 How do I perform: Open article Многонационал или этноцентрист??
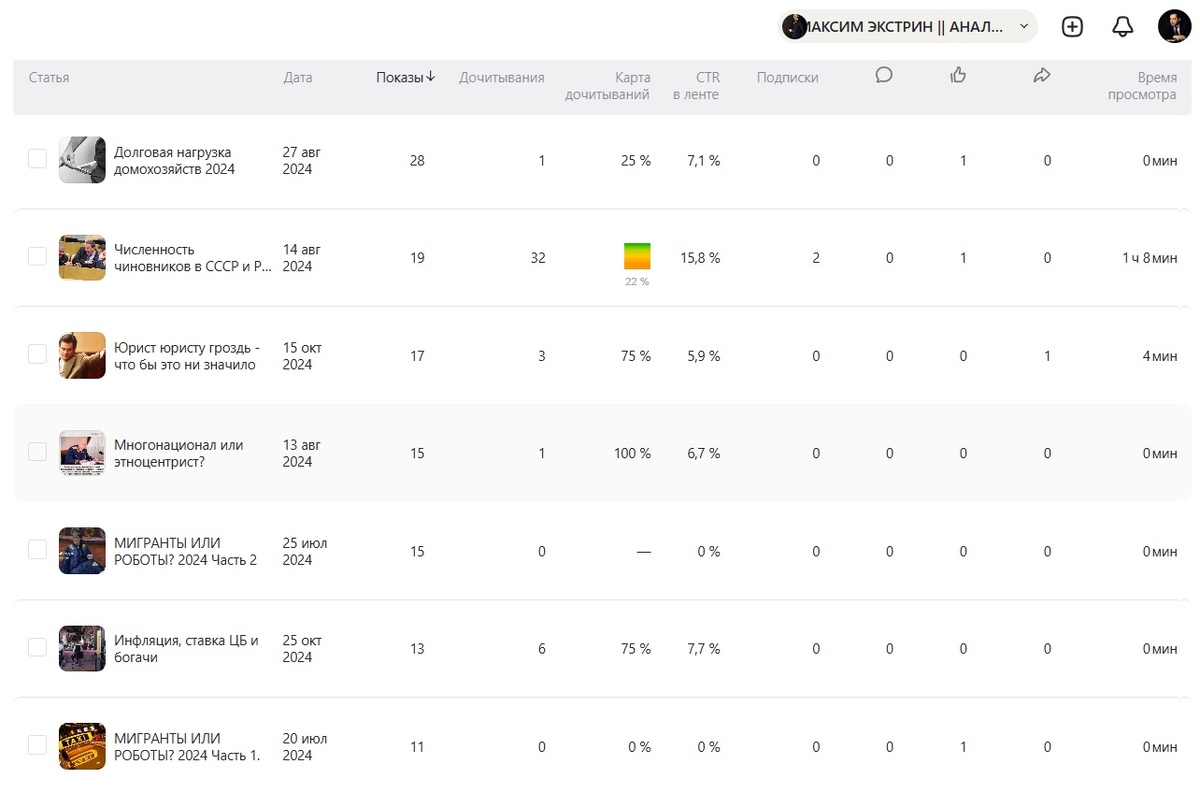coord(178,453)
